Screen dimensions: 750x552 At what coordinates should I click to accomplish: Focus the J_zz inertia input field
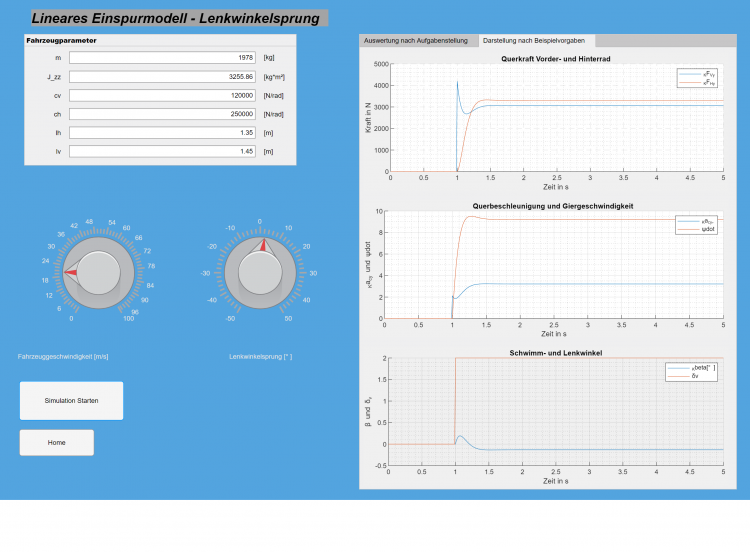(x=162, y=76)
